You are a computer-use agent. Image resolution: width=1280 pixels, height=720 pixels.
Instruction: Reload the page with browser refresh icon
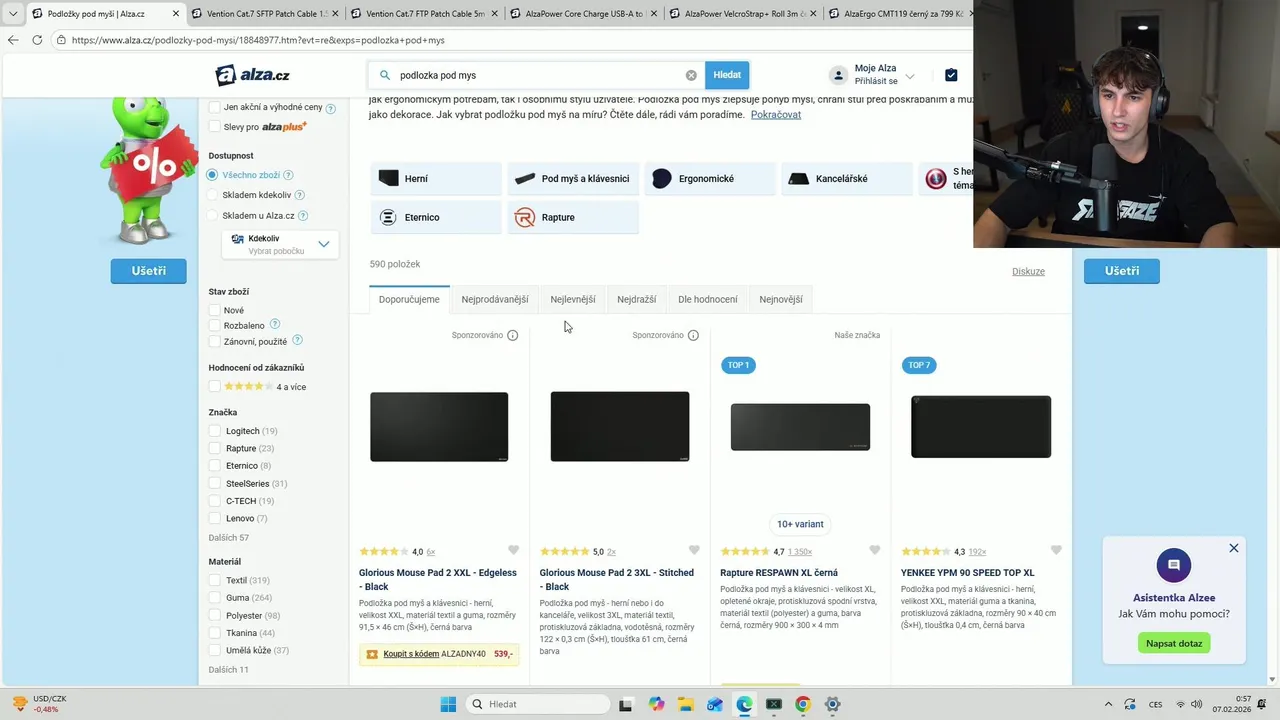coord(37,40)
